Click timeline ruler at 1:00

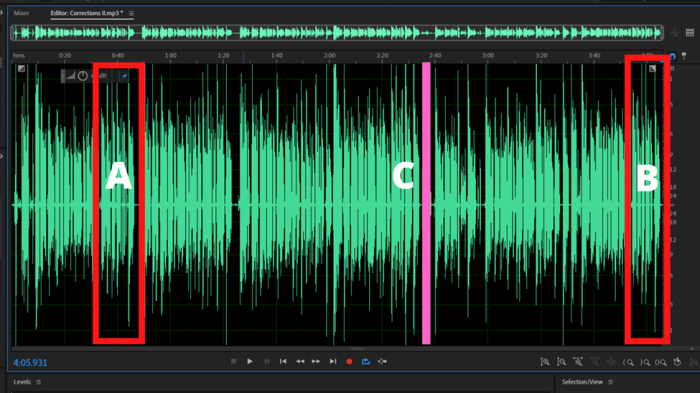coord(171,55)
